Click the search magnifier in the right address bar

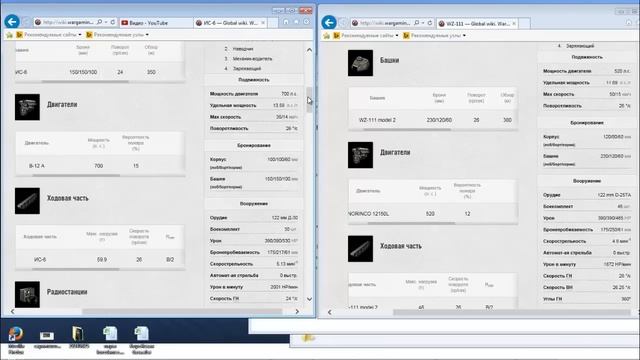[x=416, y=23]
